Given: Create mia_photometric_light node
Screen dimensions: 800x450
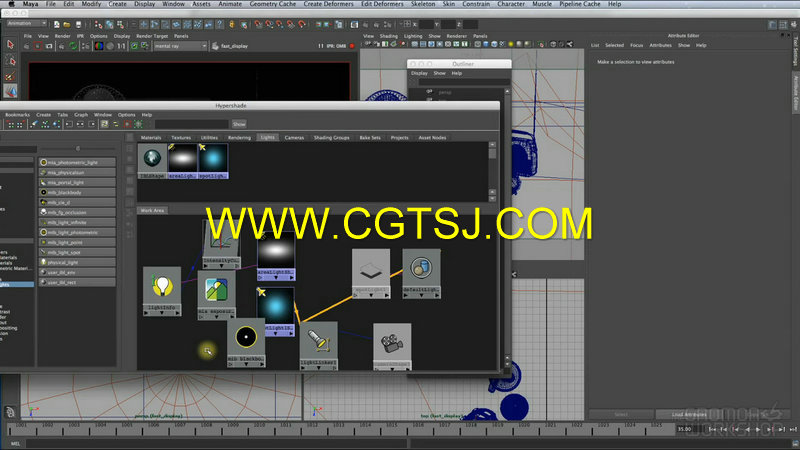Looking at the screenshot, I should [x=77, y=162].
